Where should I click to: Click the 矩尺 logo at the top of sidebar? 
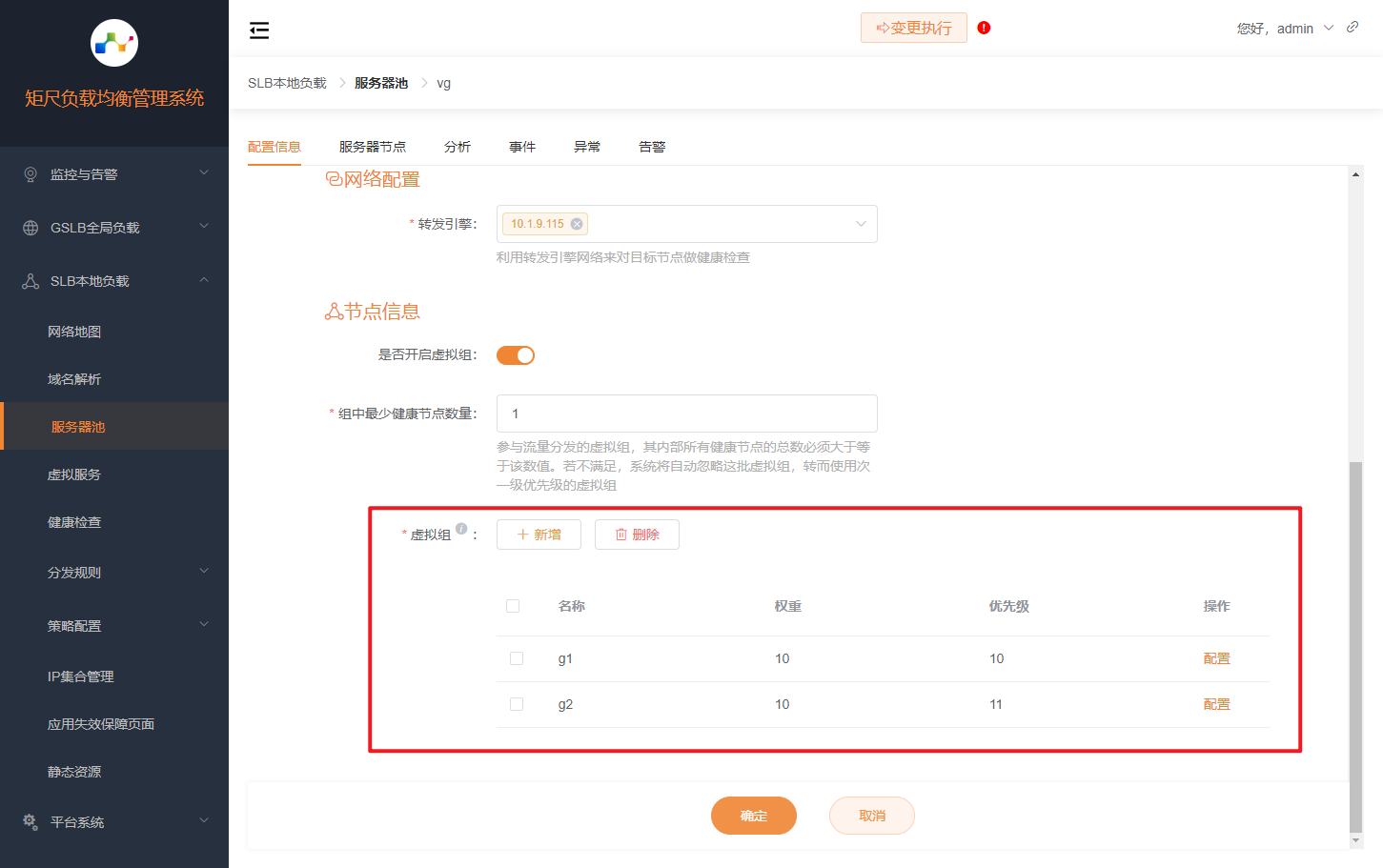(114, 43)
